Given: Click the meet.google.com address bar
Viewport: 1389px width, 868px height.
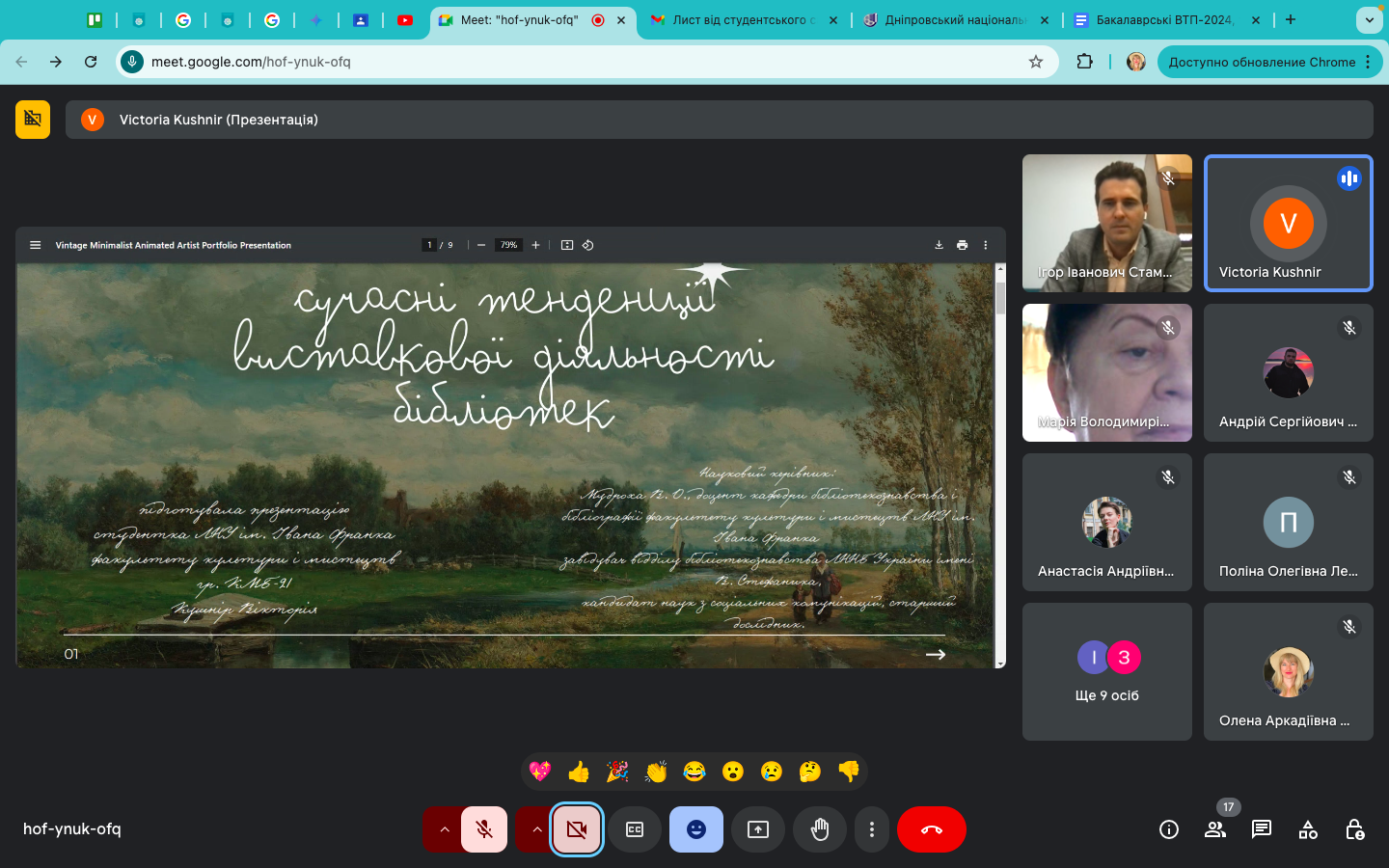Looking at the screenshot, I should tap(579, 62).
